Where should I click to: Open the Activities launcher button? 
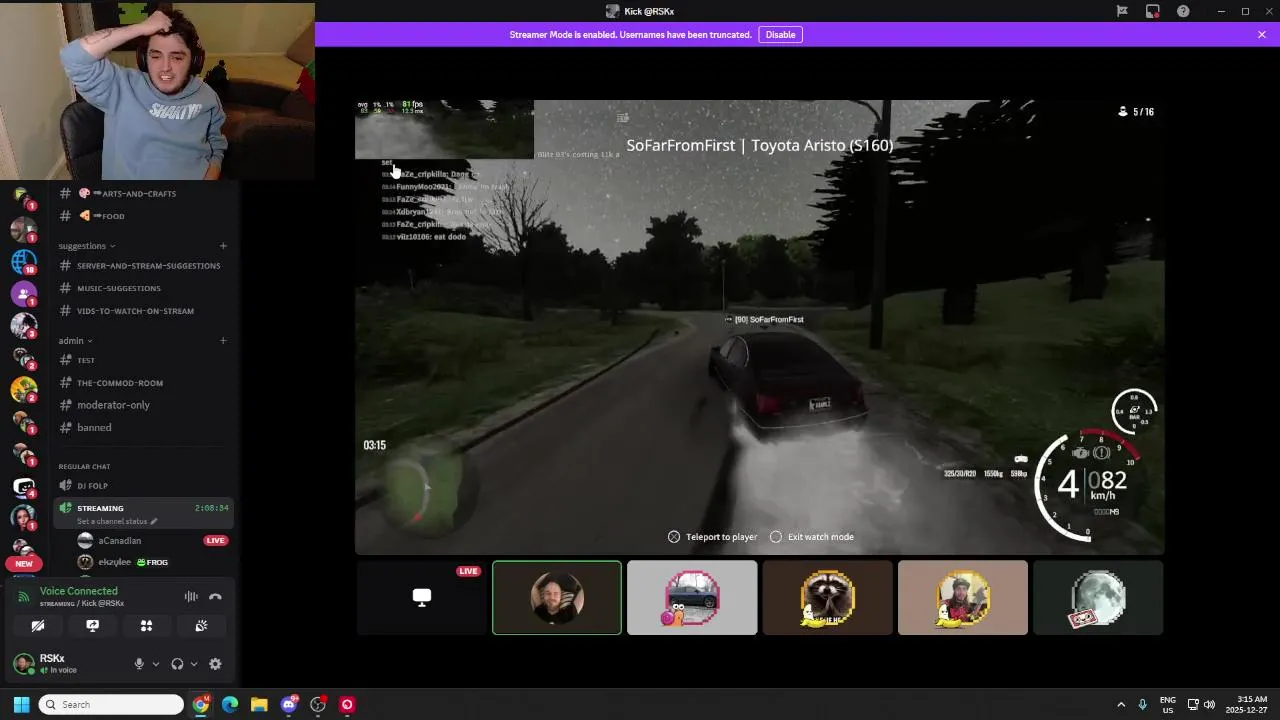click(x=146, y=626)
